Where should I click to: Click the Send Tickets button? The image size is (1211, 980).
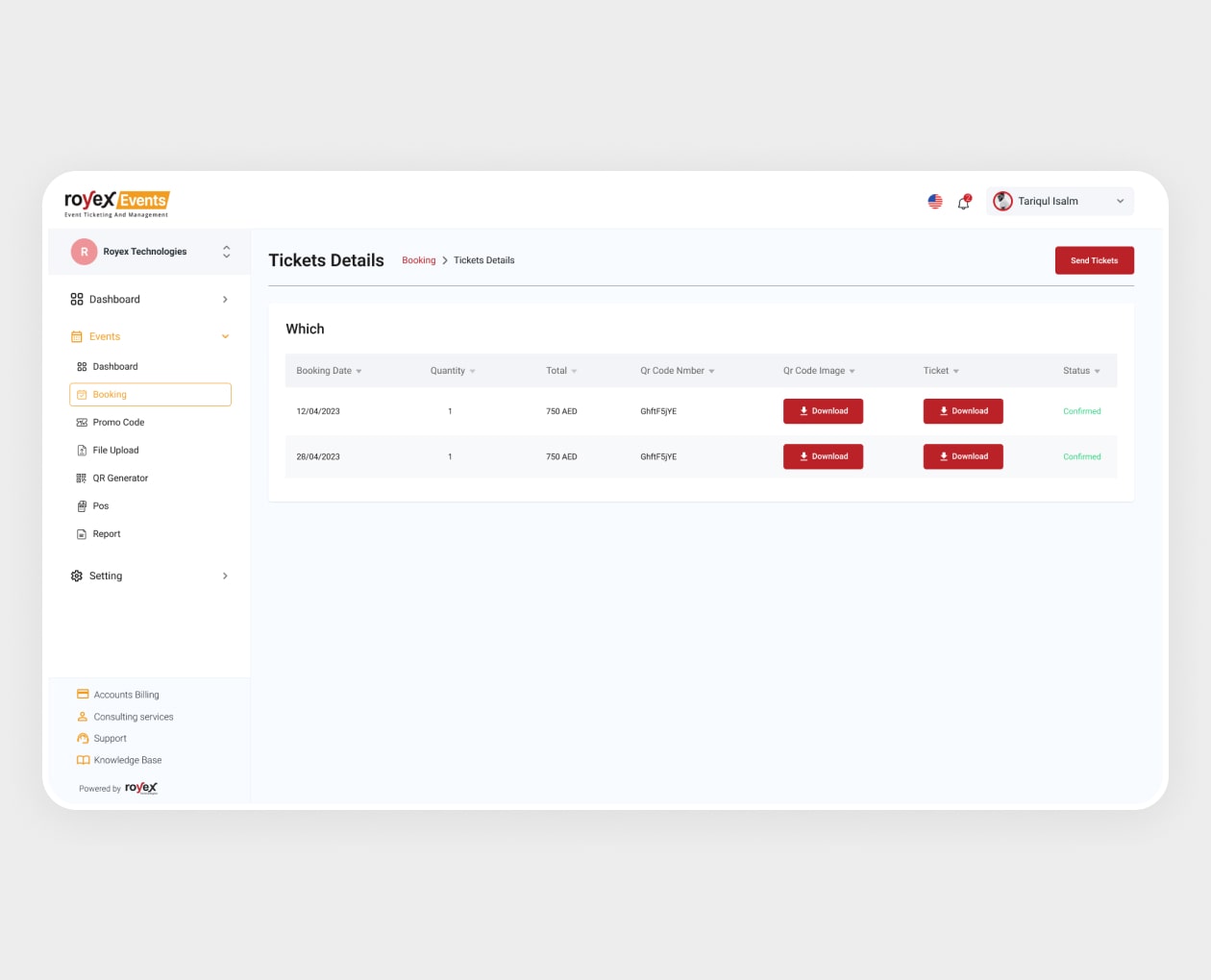1094,260
